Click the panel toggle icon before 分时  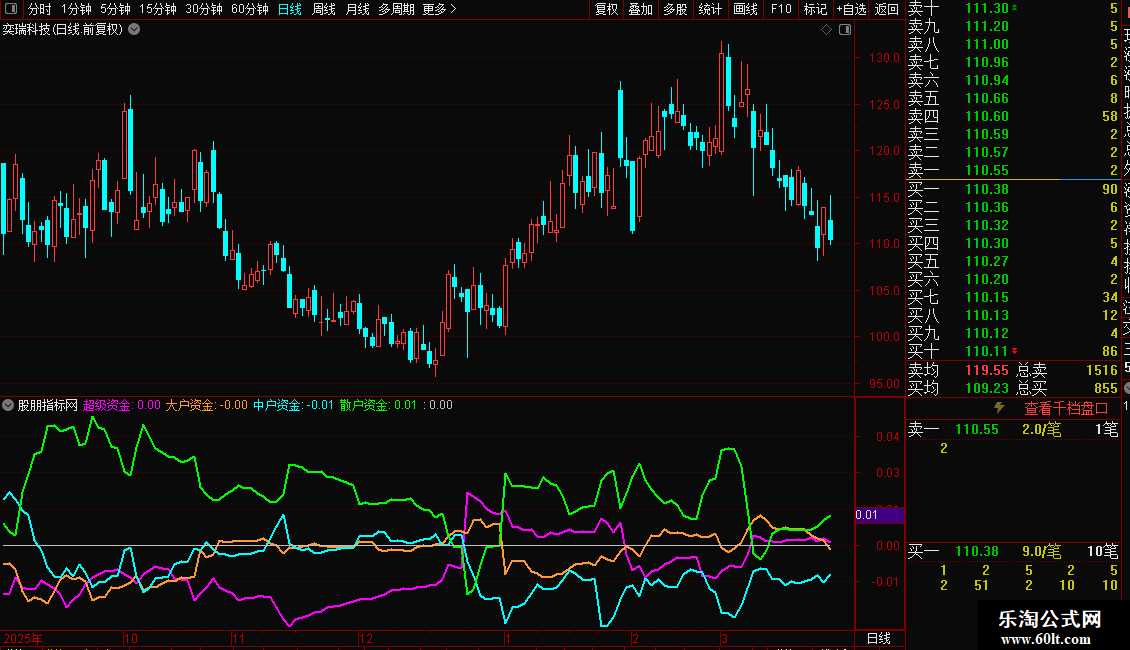[x=11, y=9]
